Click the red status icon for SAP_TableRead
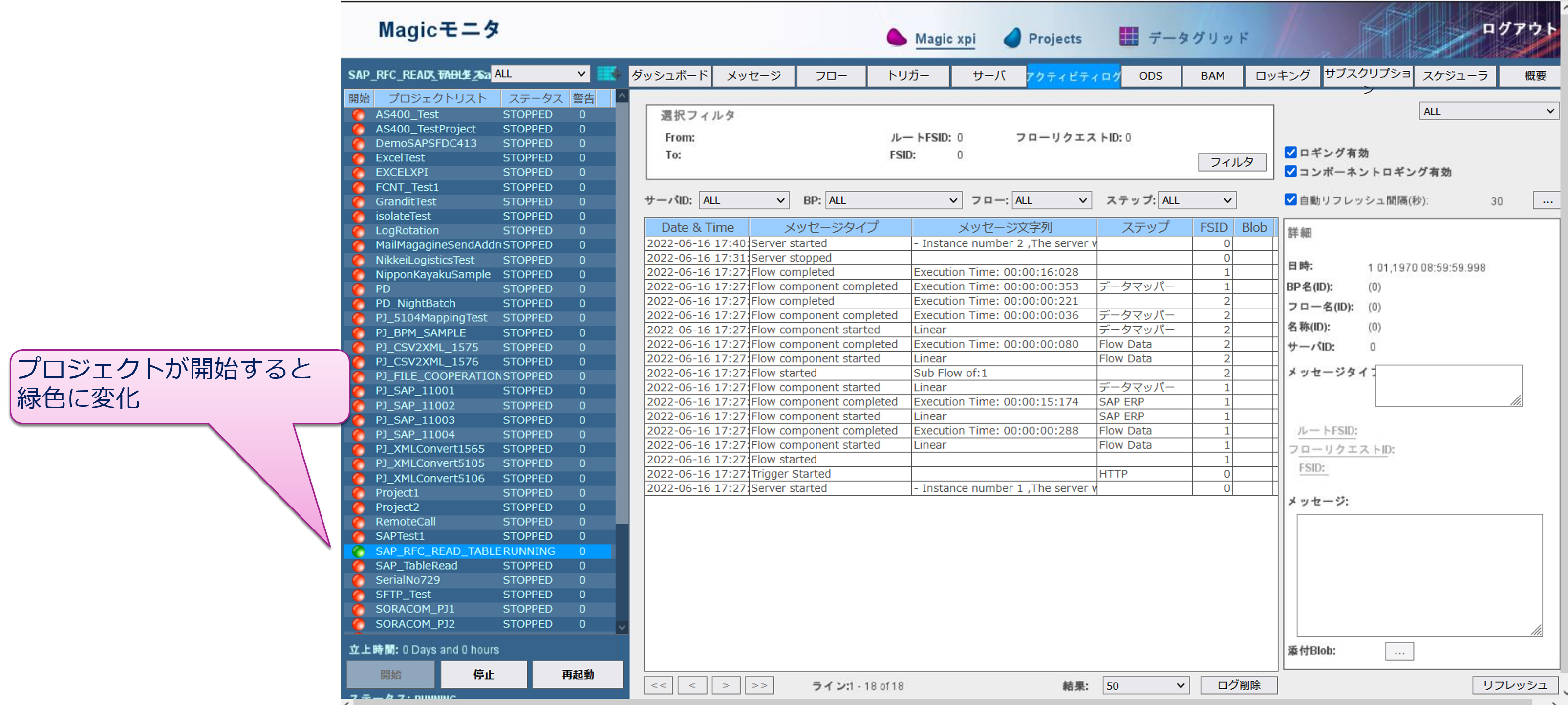Screen dimensions: 1568x705 point(359,566)
